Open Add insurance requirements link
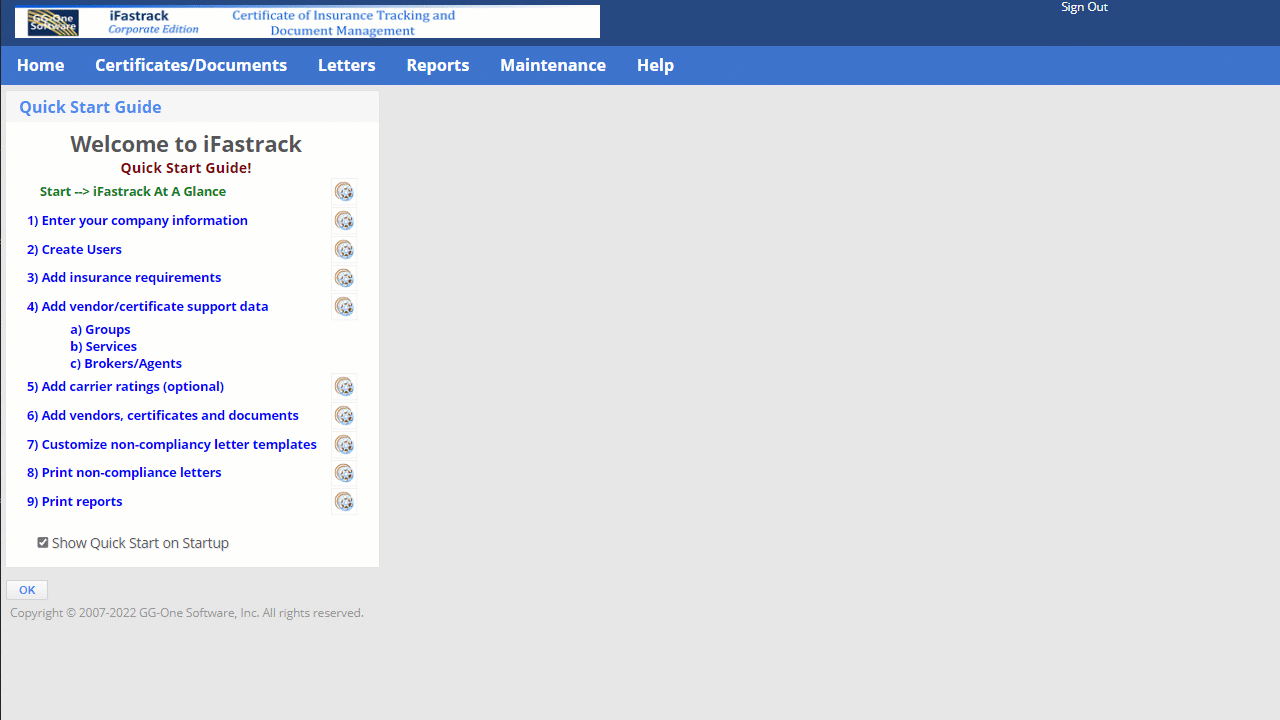 click(124, 277)
